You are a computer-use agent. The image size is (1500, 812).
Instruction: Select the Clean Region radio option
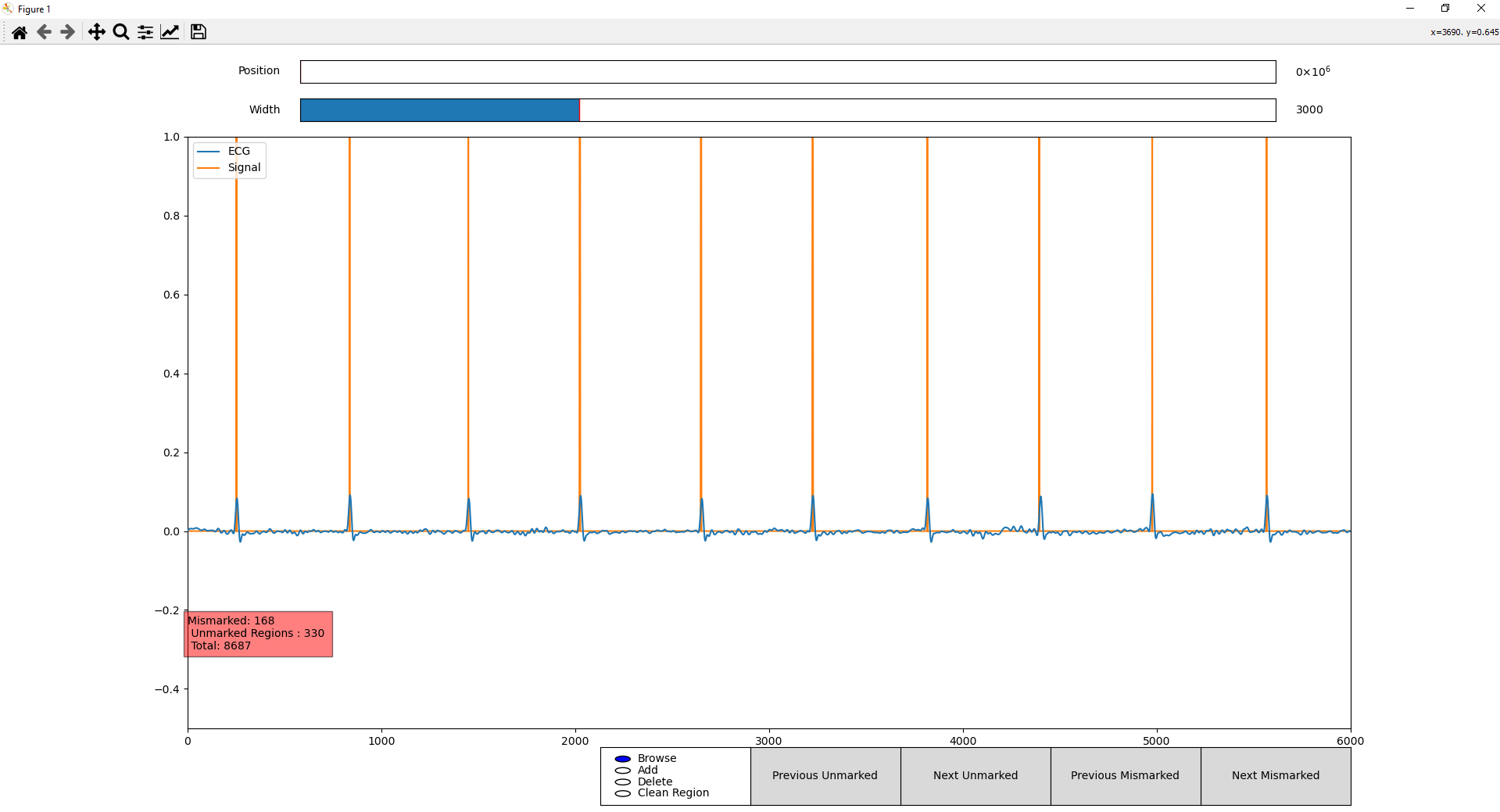(623, 793)
